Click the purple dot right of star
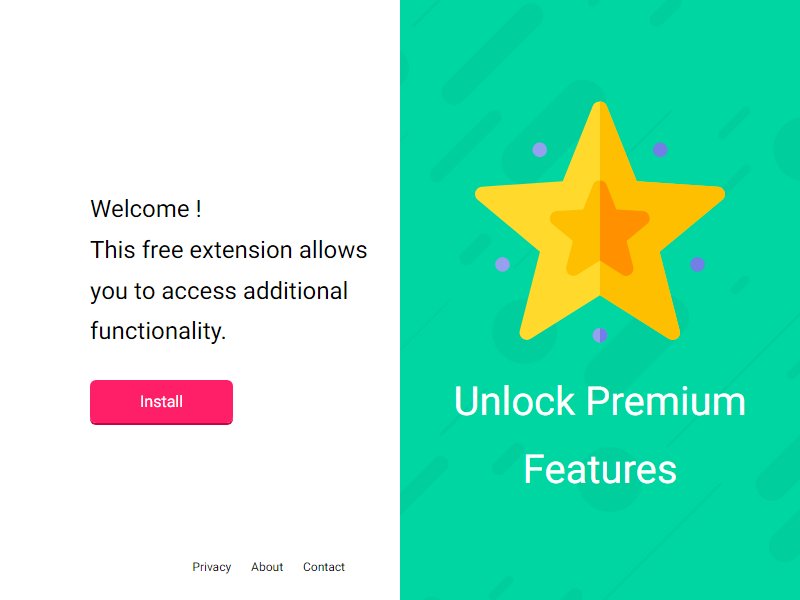This screenshot has width=800, height=600. click(x=697, y=264)
